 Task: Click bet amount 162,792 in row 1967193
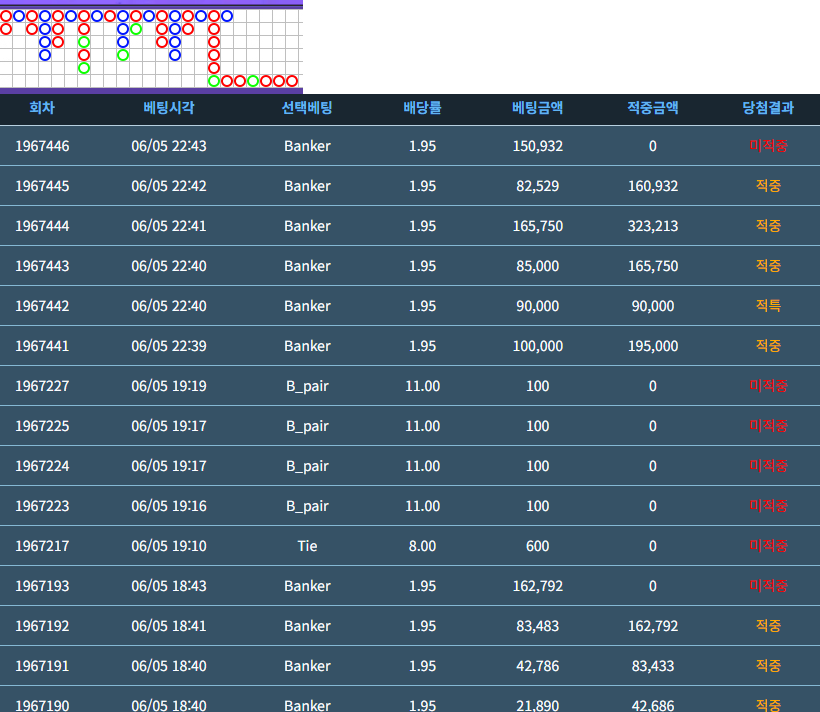coord(538,586)
